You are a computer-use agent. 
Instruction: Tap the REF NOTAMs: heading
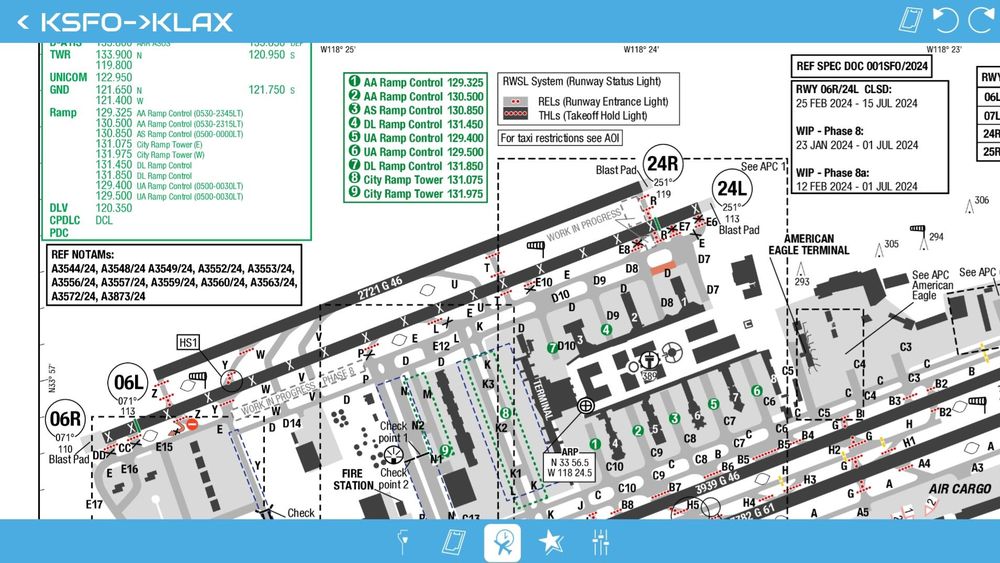point(82,254)
